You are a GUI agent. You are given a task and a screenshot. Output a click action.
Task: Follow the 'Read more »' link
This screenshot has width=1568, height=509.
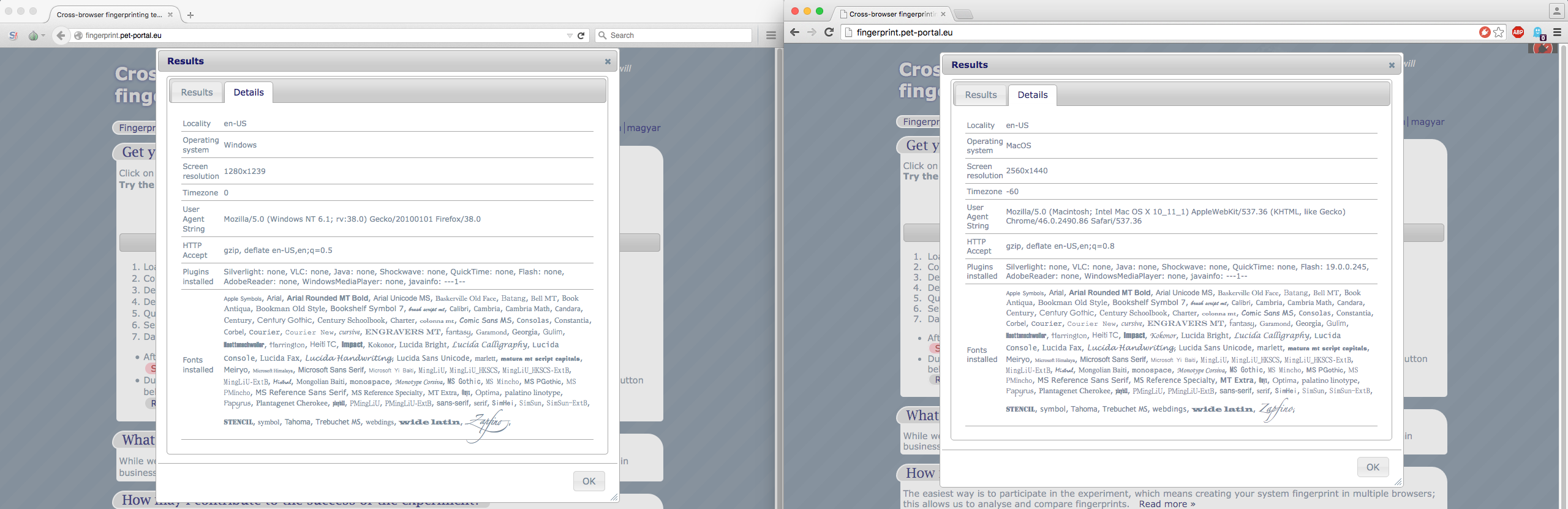coord(1167,504)
